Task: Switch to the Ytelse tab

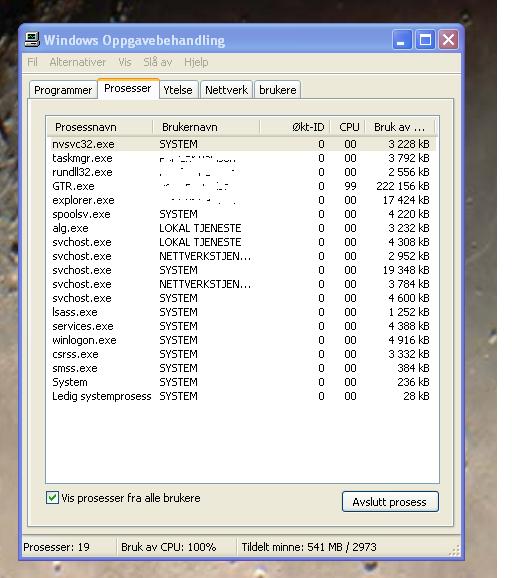Action: pyautogui.click(x=178, y=90)
